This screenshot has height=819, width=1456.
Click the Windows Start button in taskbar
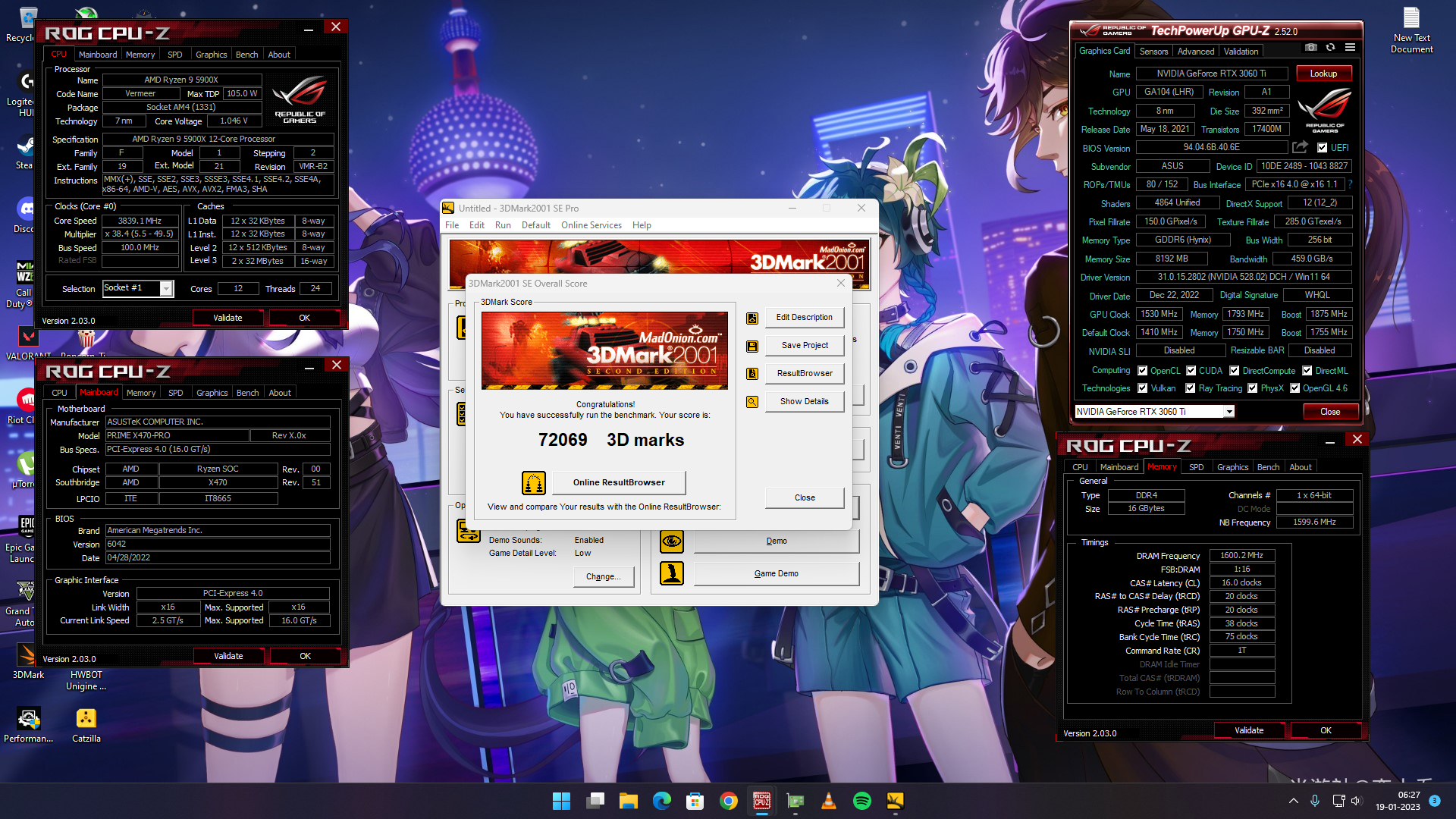coord(561,801)
